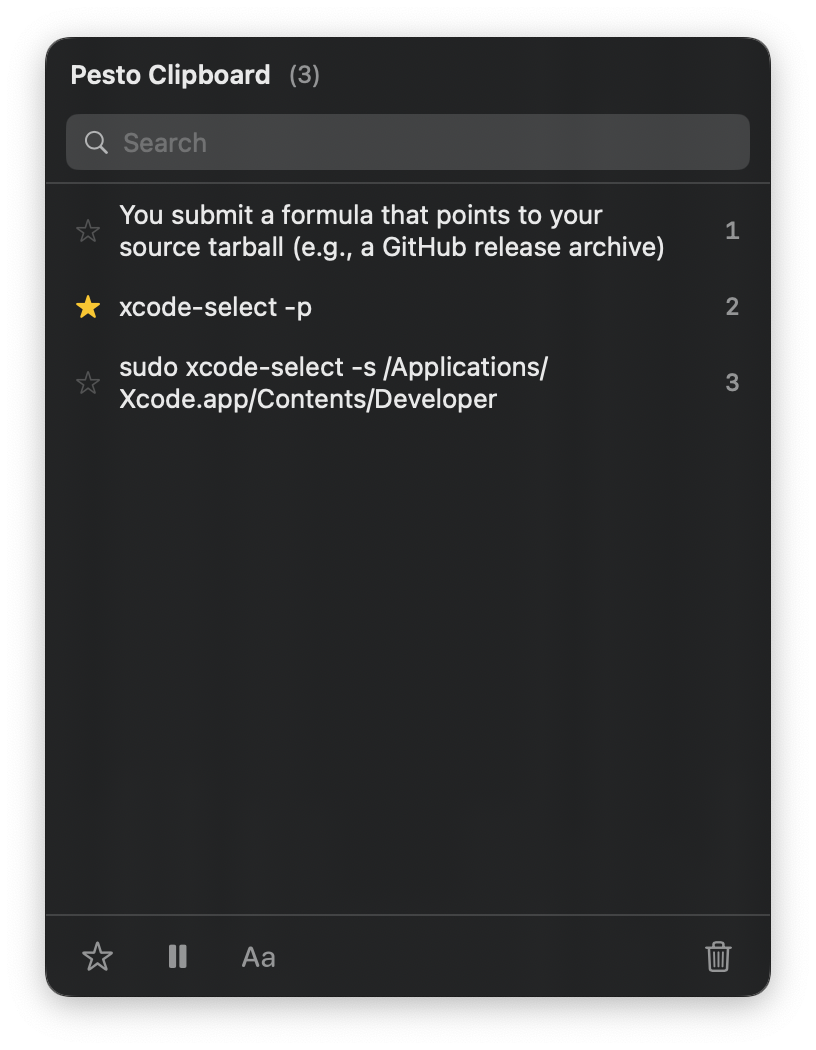Screen dimensions: 816x1050
Task: Click the filled star beside xcode-select -p
Action: tap(87, 307)
